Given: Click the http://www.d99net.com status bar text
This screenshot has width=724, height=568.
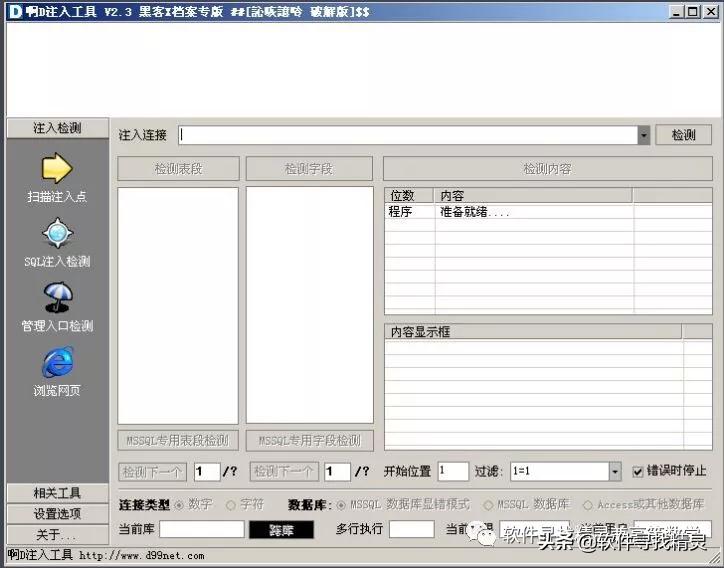Looking at the screenshot, I should pyautogui.click(x=141, y=556).
